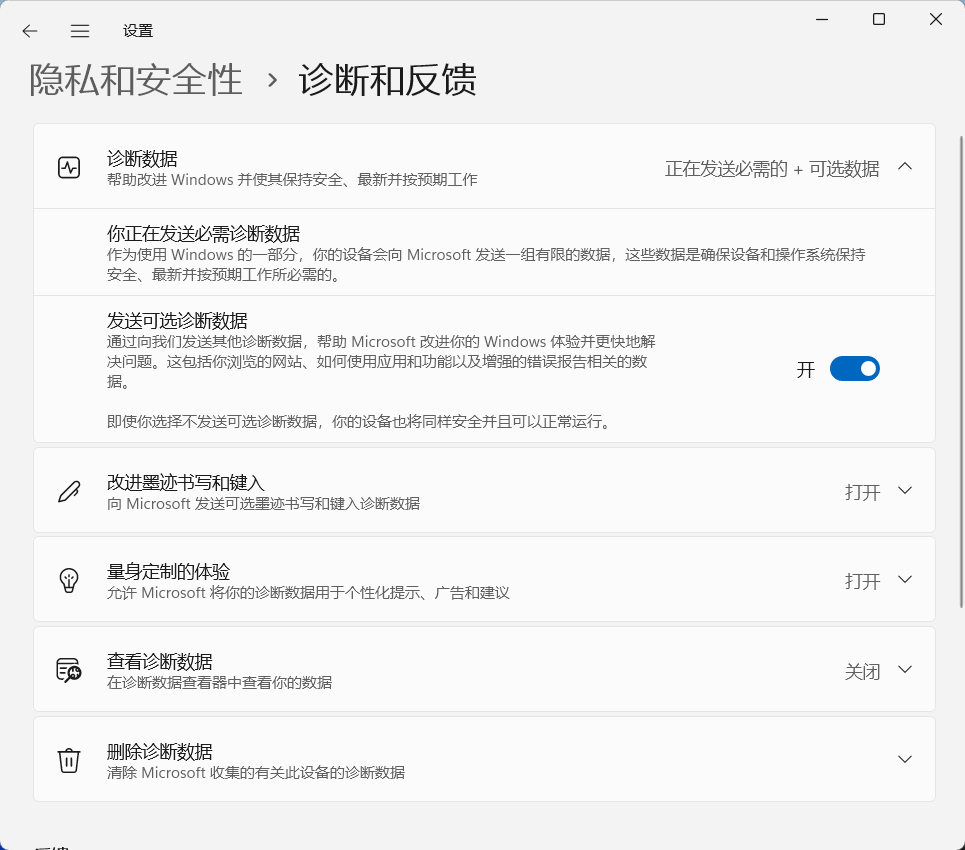Collapse the 诊断数据 section chevron
965x850 pixels.
click(905, 167)
